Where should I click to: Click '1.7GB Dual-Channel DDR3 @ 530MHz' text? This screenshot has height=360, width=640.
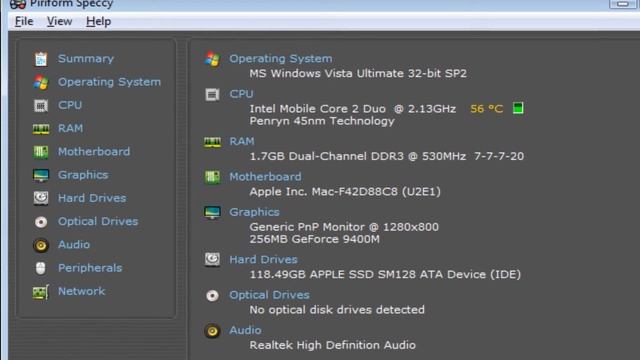(x=358, y=156)
